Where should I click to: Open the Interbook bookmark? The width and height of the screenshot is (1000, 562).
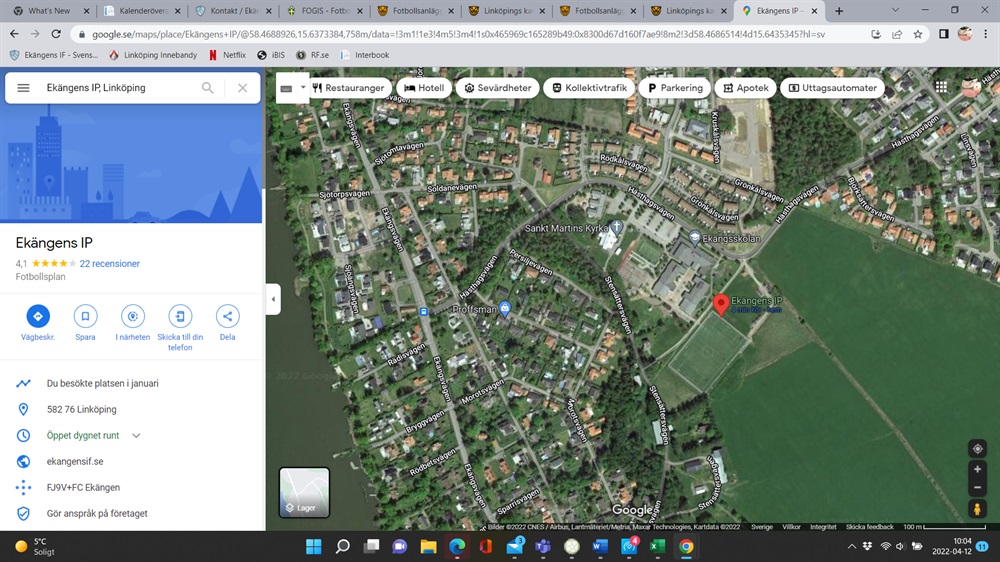pos(365,55)
